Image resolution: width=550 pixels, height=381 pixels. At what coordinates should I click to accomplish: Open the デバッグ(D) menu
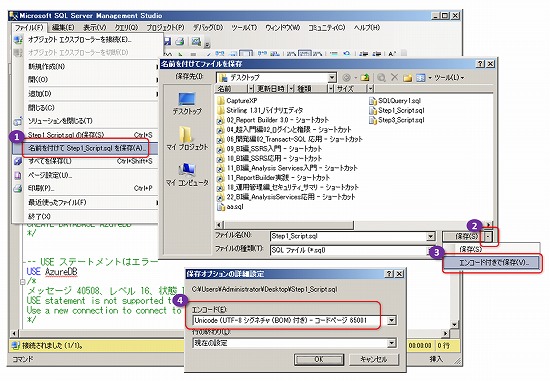[208, 27]
